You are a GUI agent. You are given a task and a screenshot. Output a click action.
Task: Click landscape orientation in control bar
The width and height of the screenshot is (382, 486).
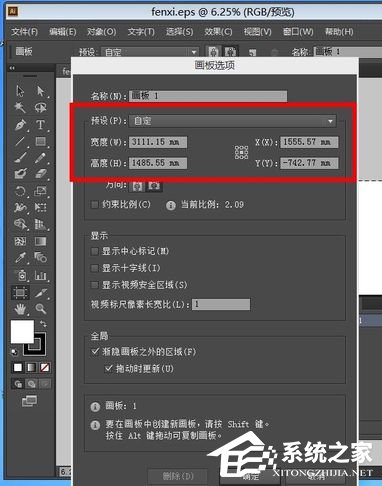point(230,52)
